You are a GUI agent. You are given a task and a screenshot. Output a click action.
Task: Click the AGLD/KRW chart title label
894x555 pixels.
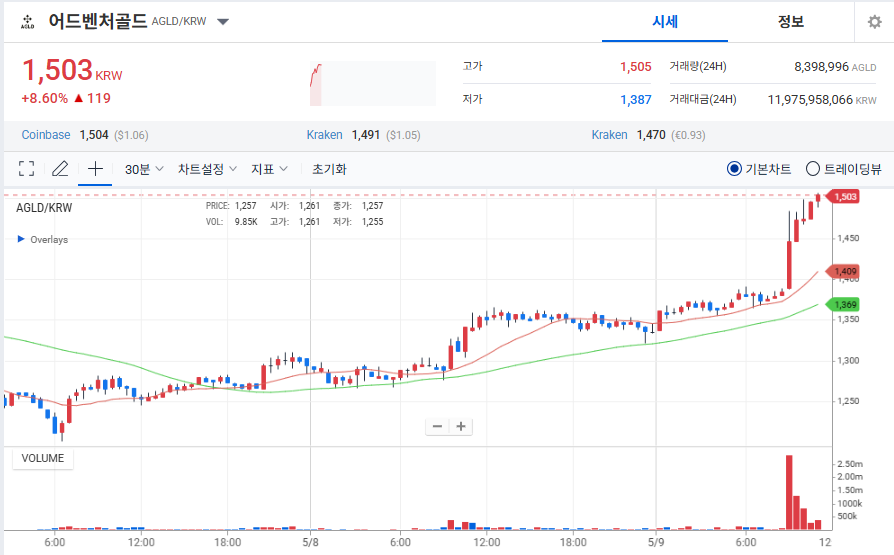[x=44, y=208]
